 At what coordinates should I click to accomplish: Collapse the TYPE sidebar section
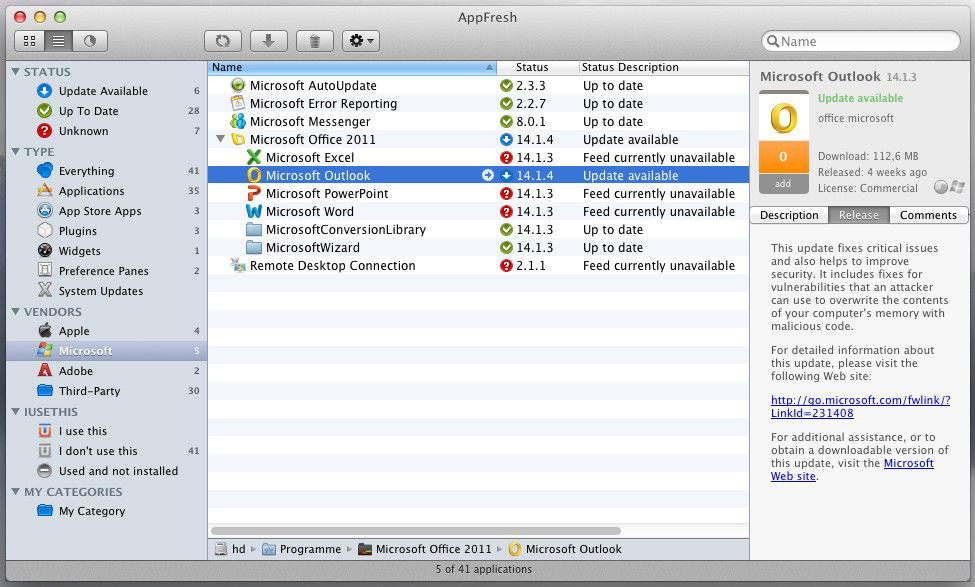pos(16,152)
